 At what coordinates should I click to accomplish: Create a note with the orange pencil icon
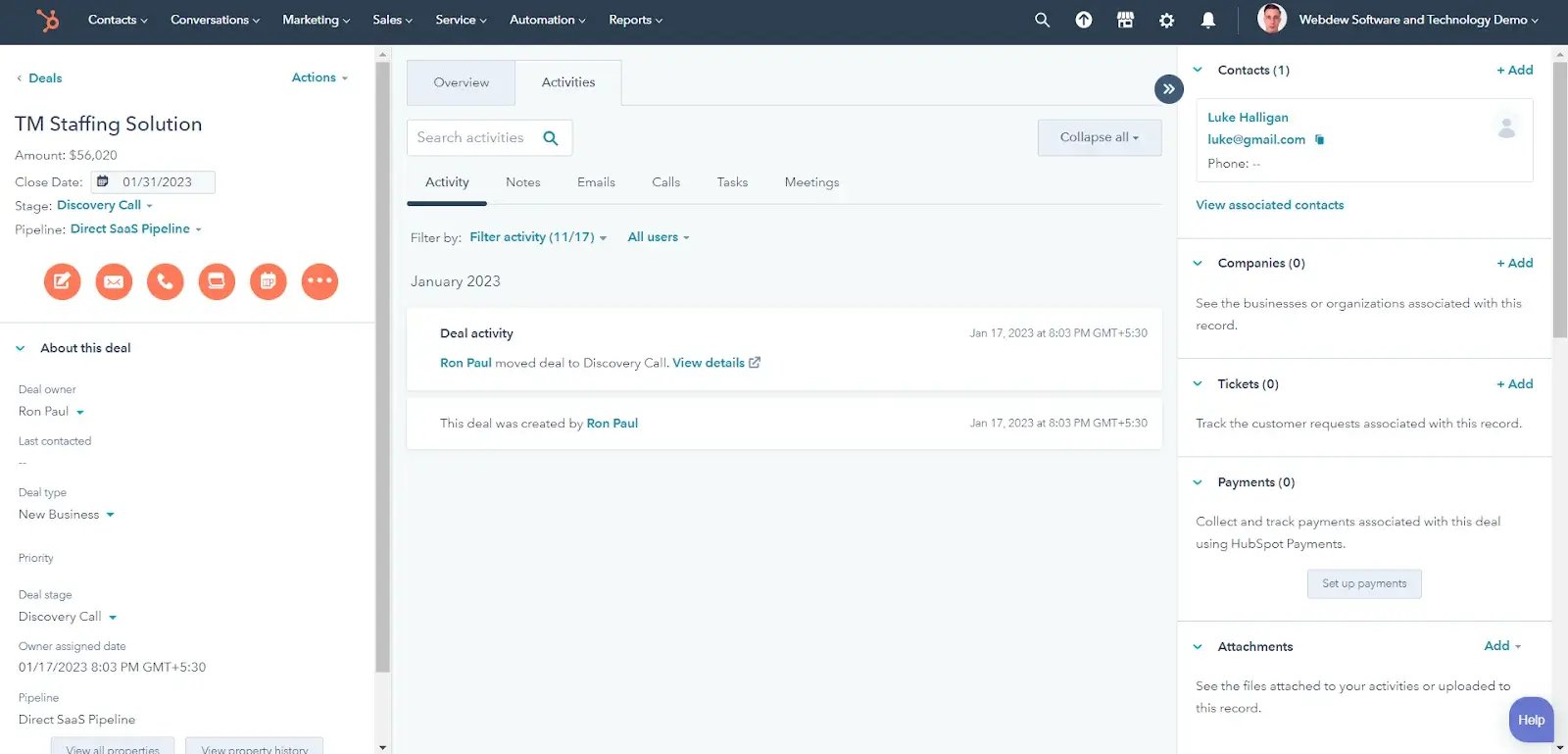[x=62, y=281]
